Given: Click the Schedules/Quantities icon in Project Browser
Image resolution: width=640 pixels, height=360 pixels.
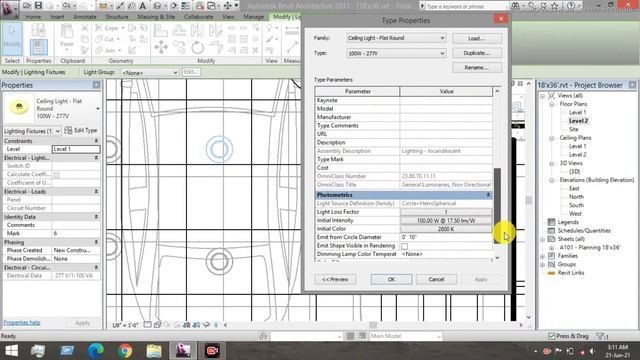Looking at the screenshot, I should 551,231.
